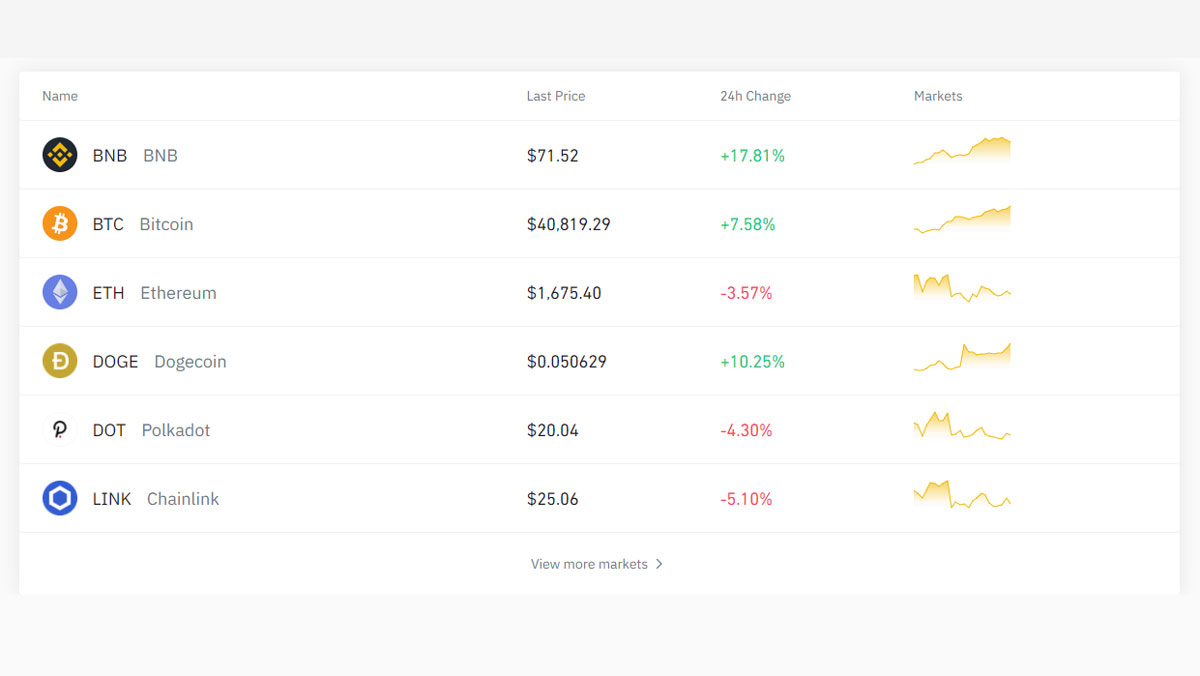1200x676 pixels.
Task: Select the Polkadot coin name
Action: point(176,430)
